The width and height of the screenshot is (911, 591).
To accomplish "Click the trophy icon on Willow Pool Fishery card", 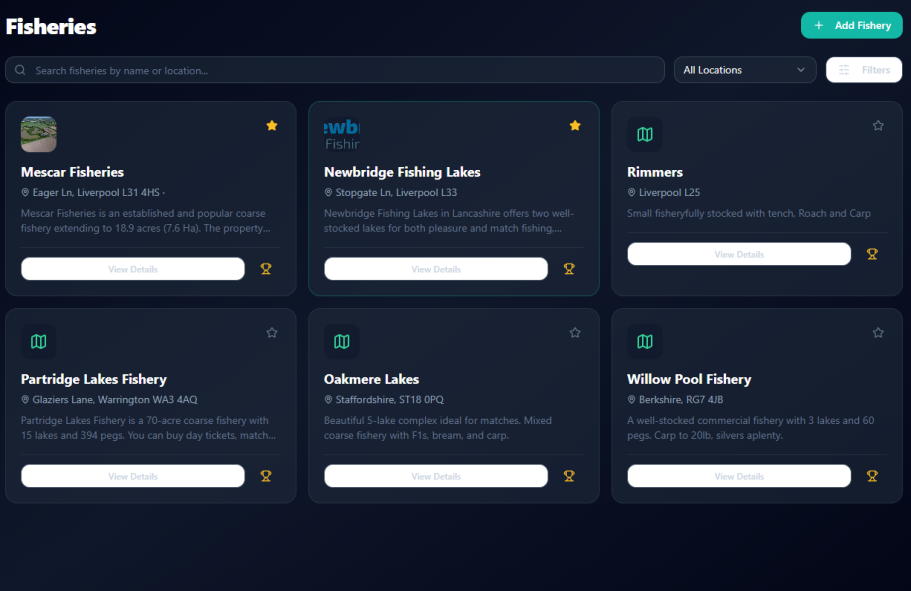I will pos(872,476).
